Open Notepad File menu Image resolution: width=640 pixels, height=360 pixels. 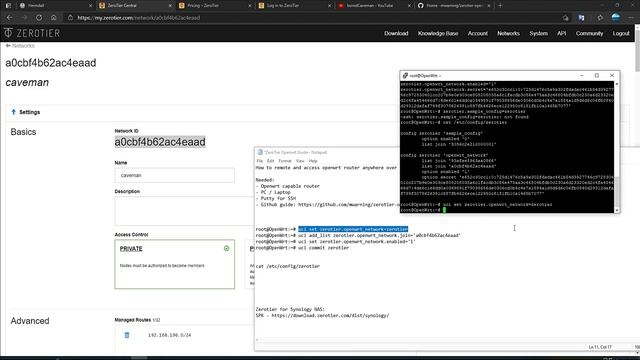point(260,161)
